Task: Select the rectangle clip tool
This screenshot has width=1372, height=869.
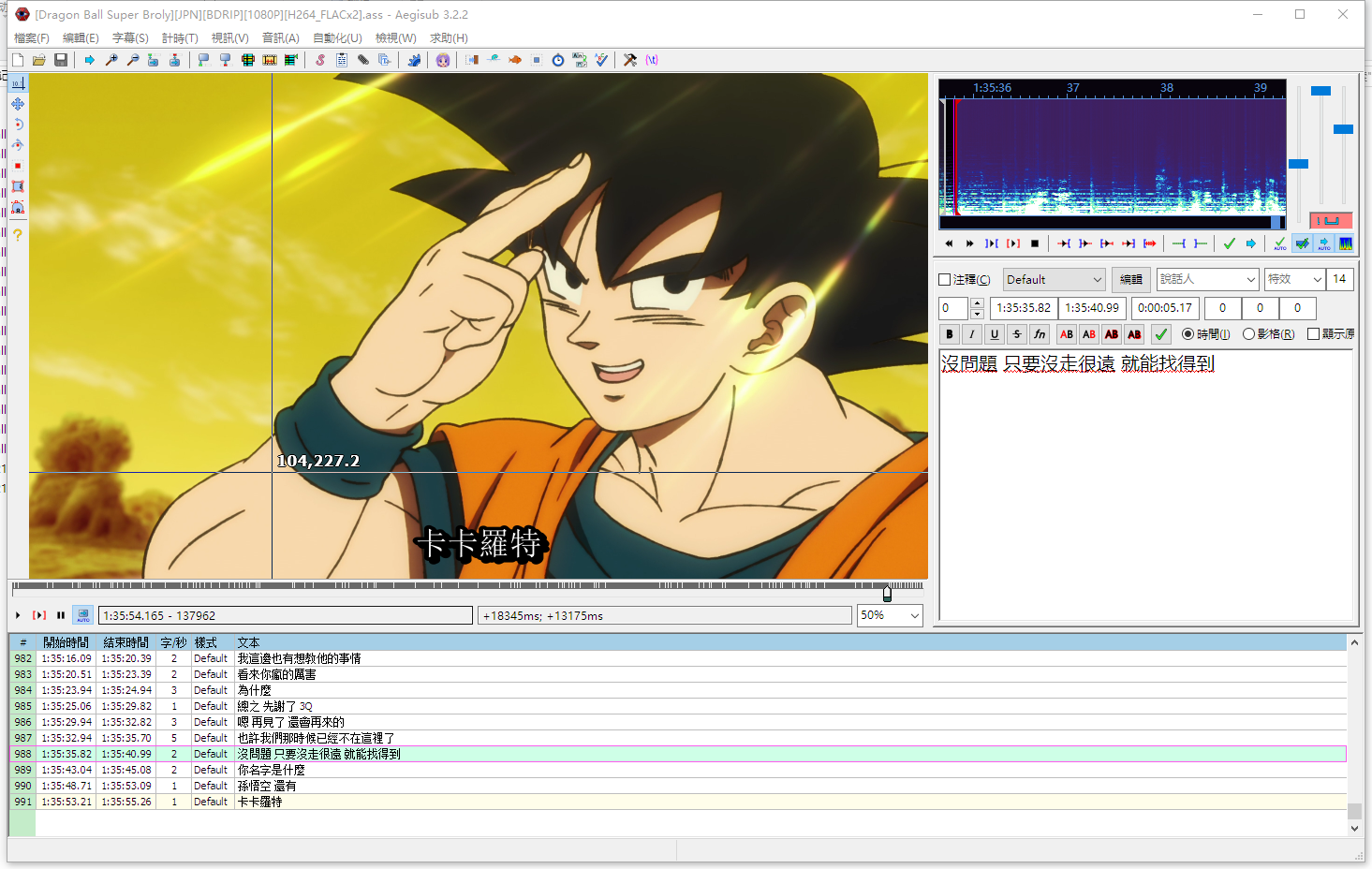Action: tap(18, 186)
